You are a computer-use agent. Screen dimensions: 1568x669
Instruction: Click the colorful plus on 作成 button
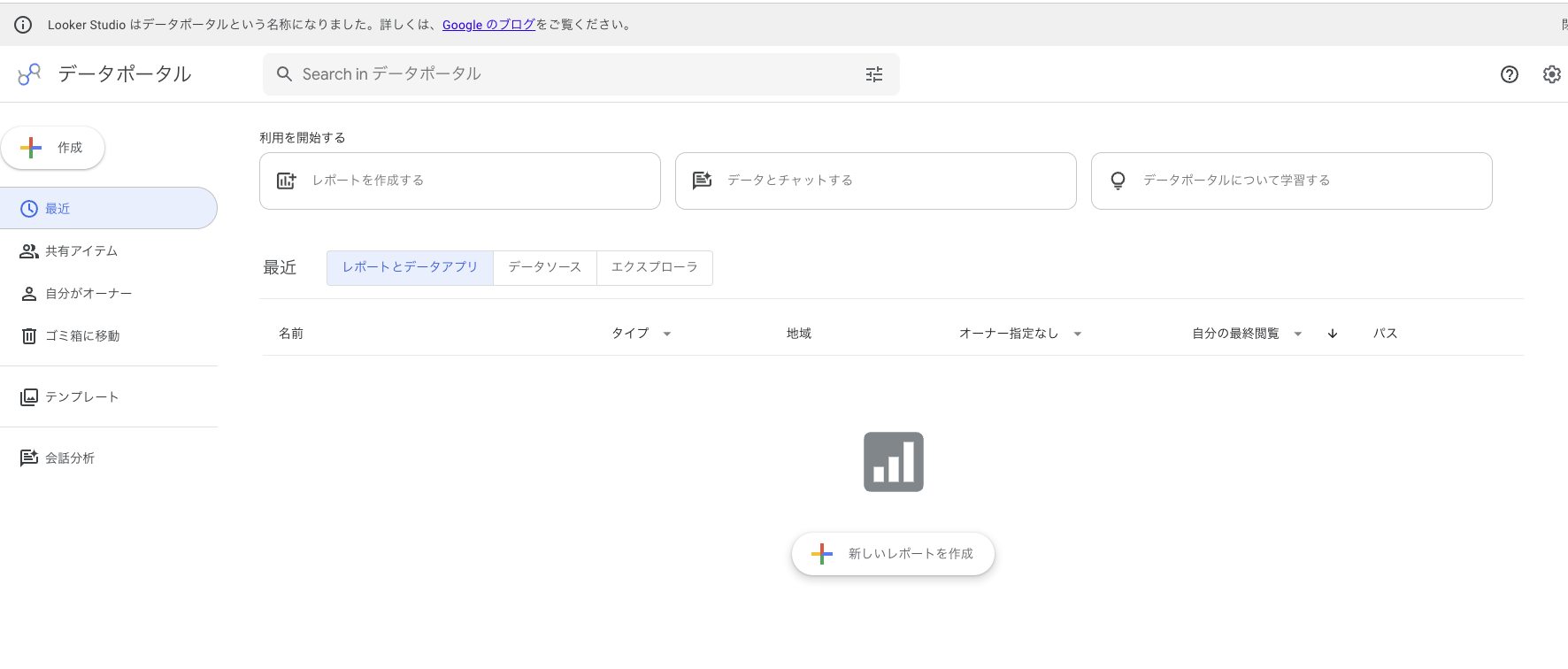point(31,148)
